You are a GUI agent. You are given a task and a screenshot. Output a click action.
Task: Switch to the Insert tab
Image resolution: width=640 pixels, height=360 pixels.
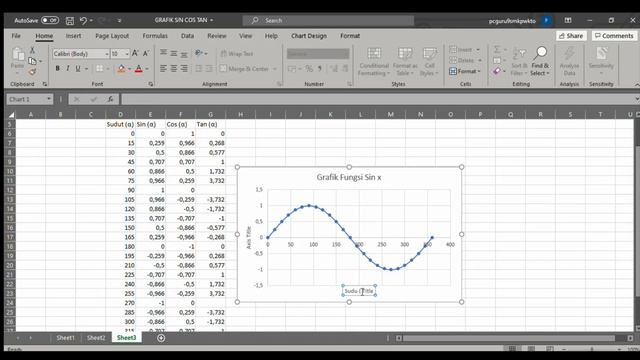(x=73, y=36)
